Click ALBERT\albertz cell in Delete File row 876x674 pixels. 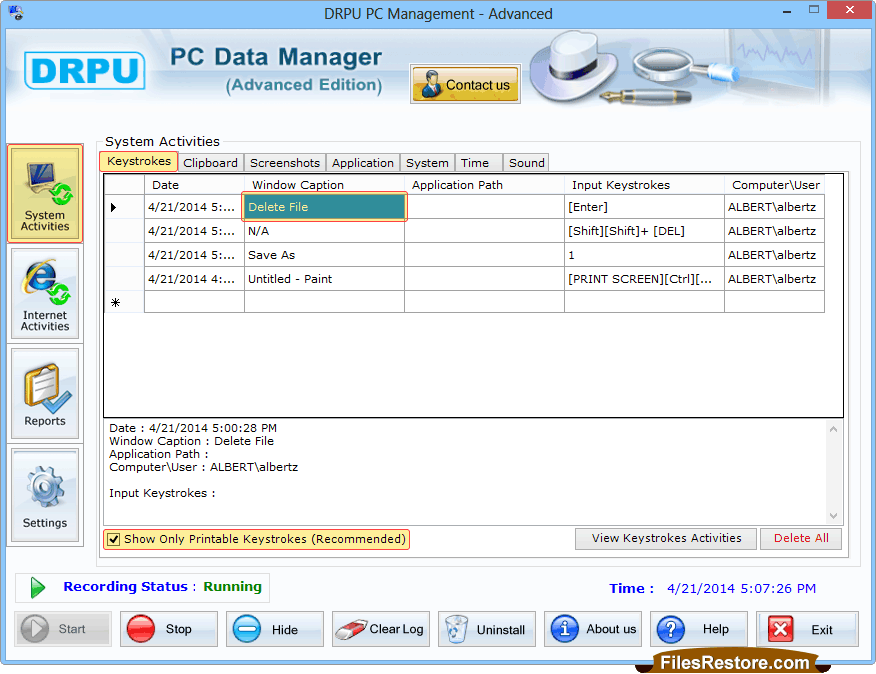pos(774,207)
